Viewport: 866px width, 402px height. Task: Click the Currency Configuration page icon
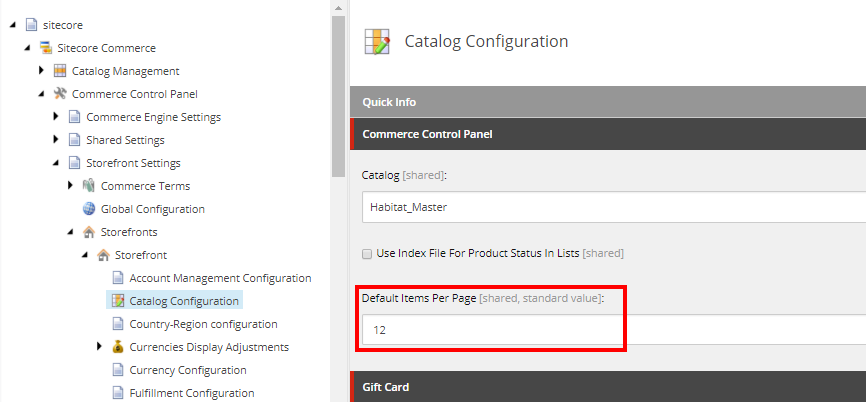[x=118, y=371]
